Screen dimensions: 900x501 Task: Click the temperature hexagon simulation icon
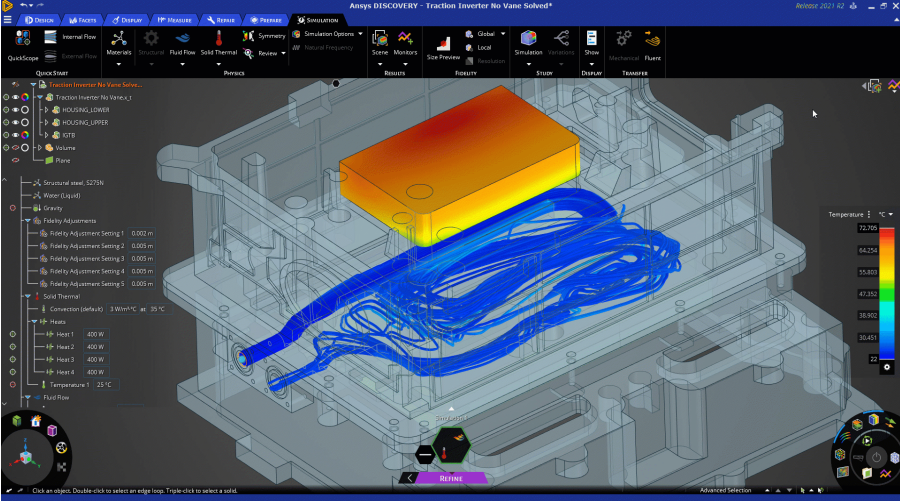(x=451, y=446)
